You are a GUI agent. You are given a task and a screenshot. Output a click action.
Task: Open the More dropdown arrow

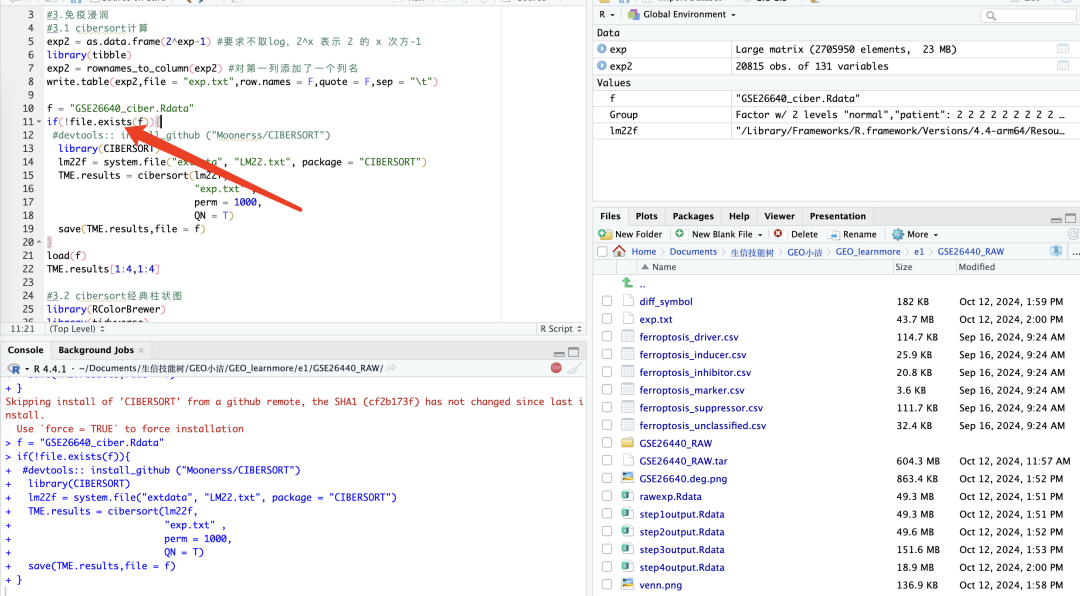tap(935, 235)
